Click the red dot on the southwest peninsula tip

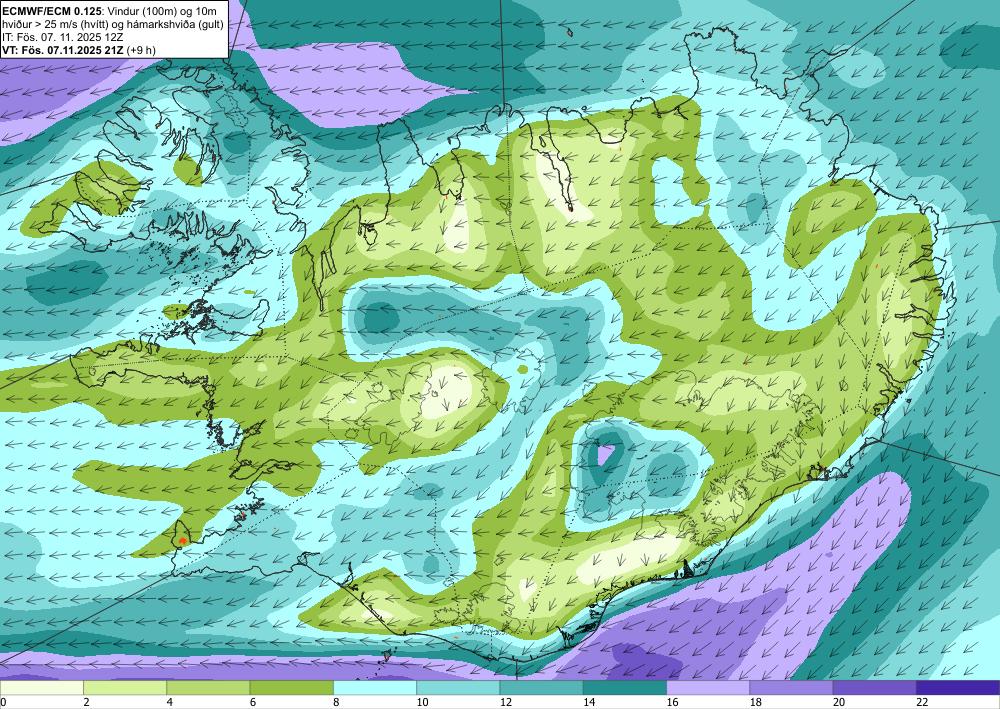click(183, 540)
